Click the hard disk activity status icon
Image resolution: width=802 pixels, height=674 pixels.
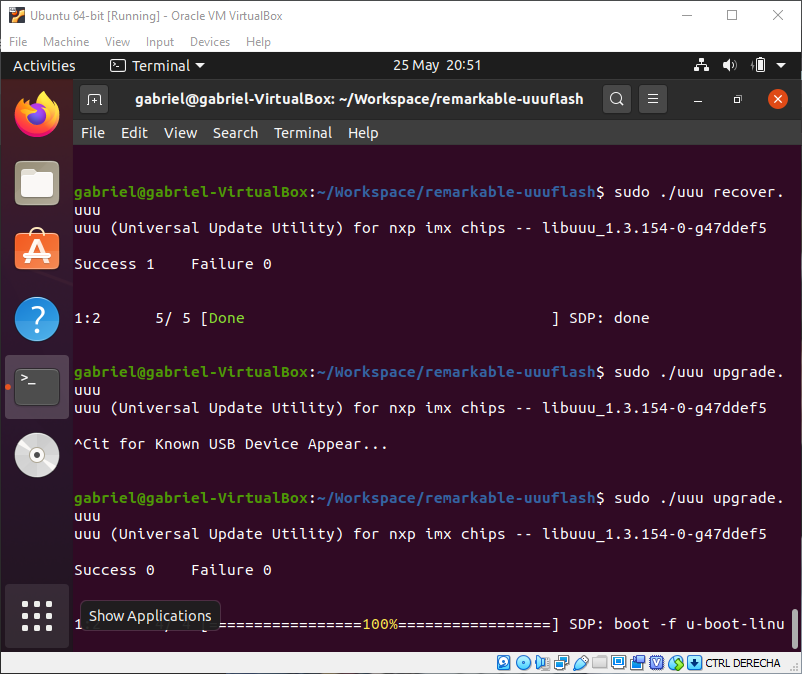point(504,663)
